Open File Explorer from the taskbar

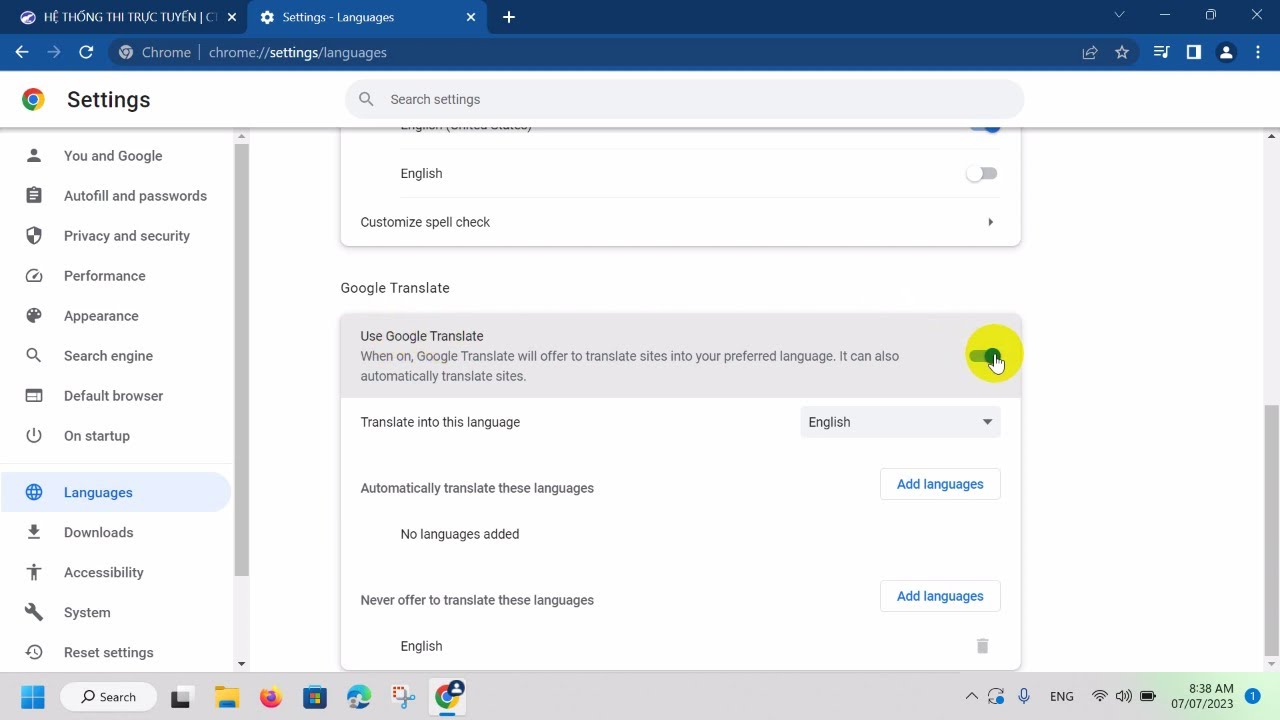[x=227, y=697]
